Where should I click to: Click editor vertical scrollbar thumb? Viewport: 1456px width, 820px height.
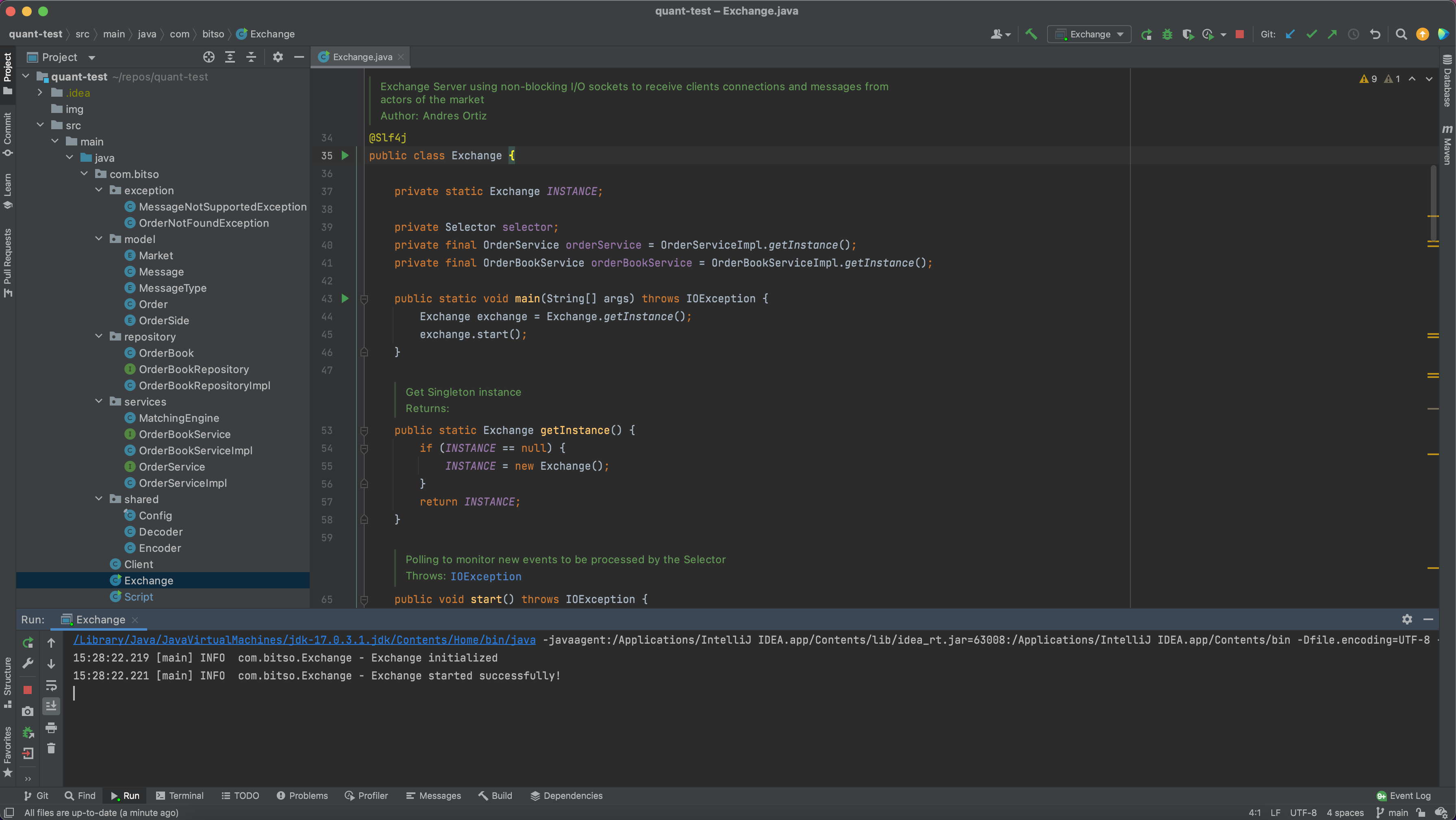[1433, 204]
